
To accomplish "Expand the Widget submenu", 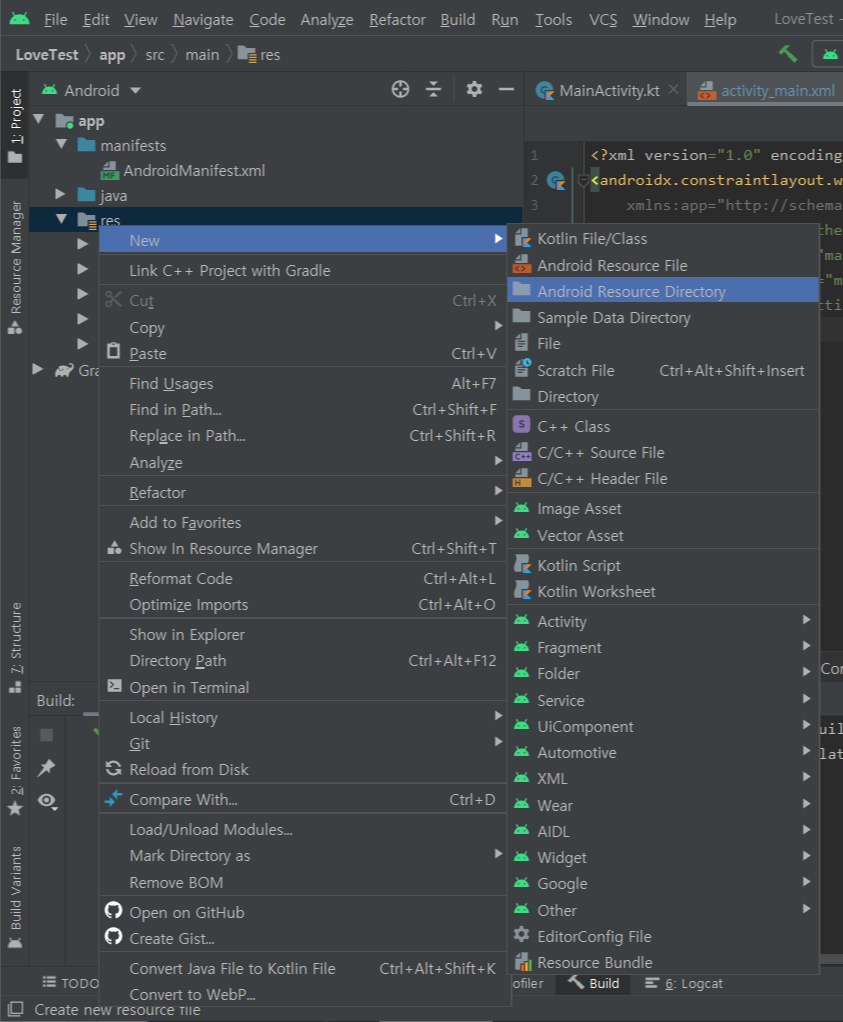I will (x=663, y=857).
